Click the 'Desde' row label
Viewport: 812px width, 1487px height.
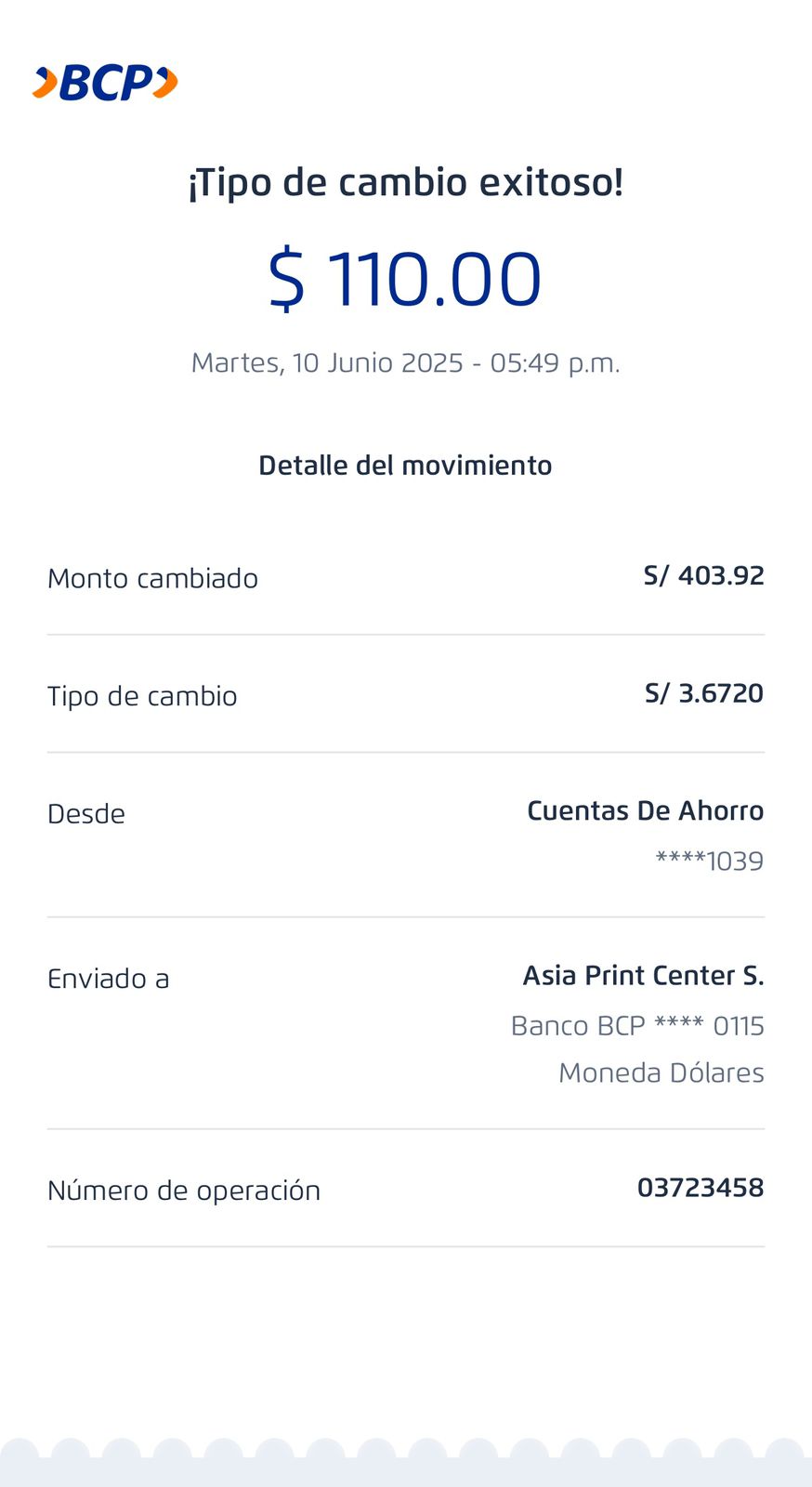86,814
